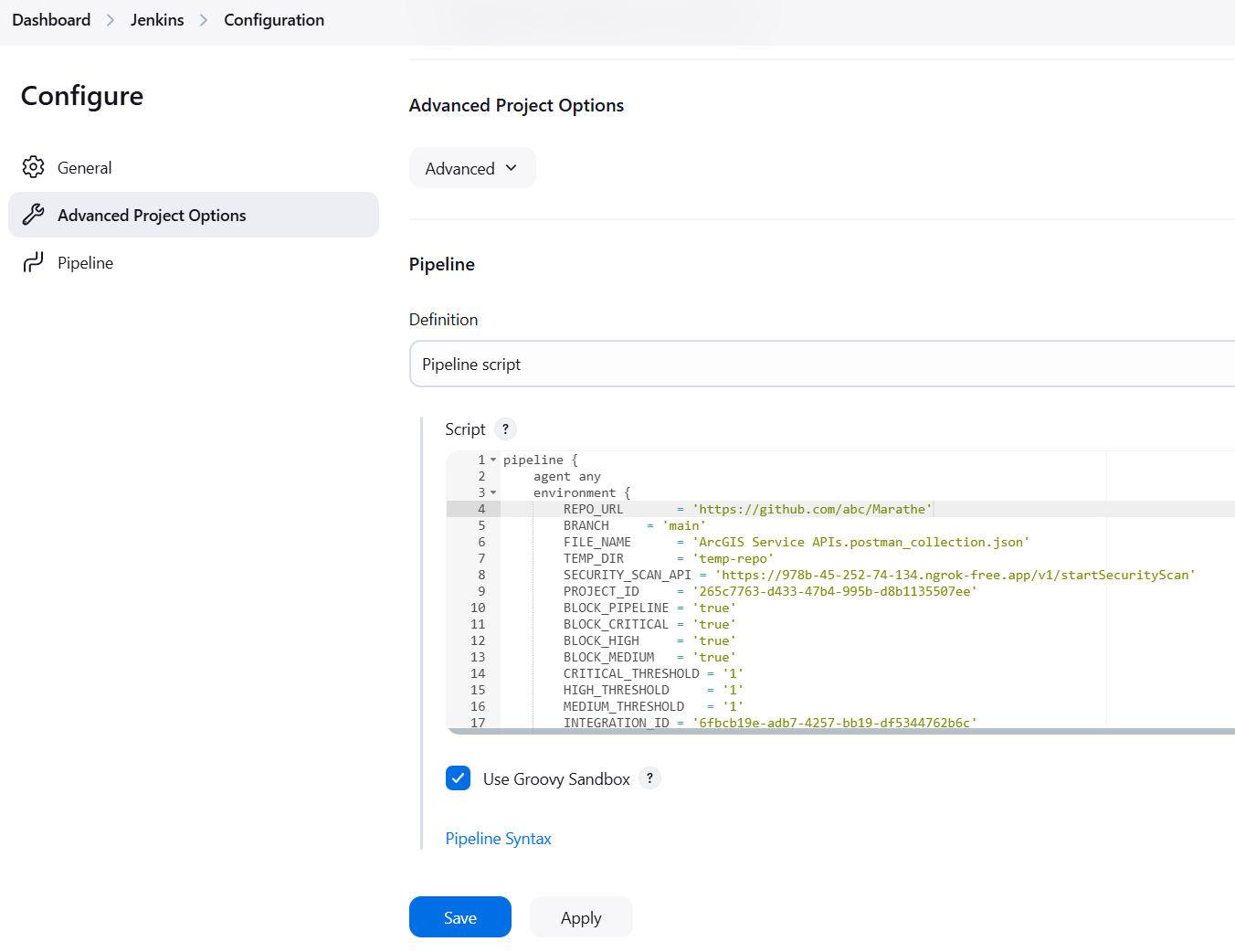Click the INTEGRATION_ID value on line 17
This screenshot has width=1235, height=952.
pyautogui.click(x=835, y=723)
